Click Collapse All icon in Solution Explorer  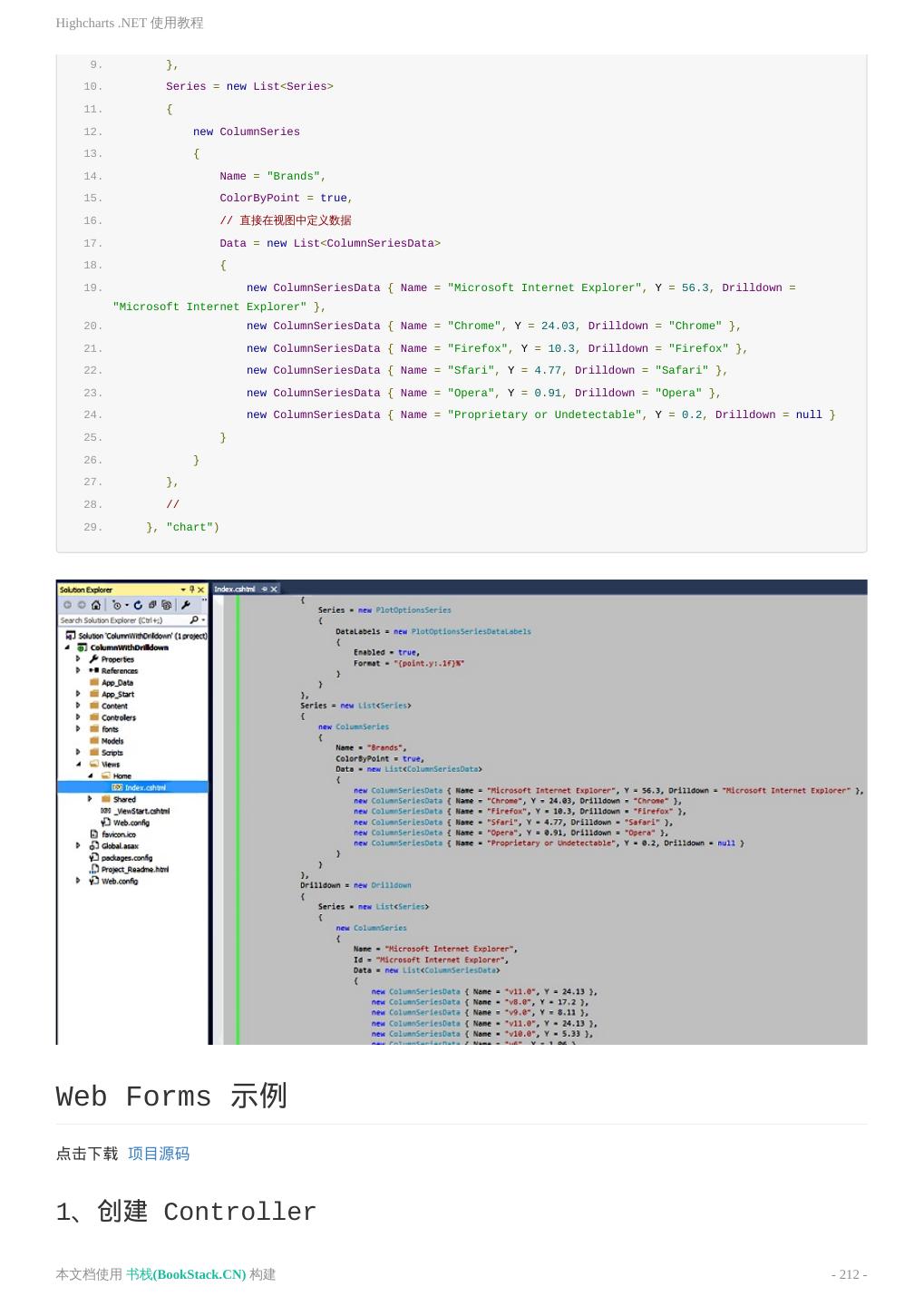(x=152, y=605)
